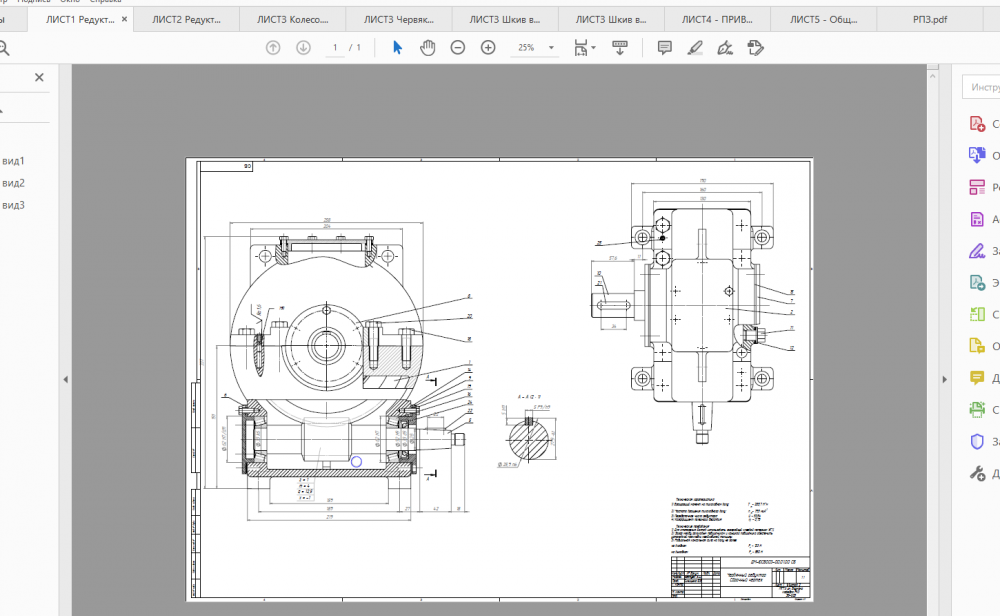1000x616 pixels.
Task: Open the Protect shield tool
Action: pyautogui.click(x=977, y=441)
